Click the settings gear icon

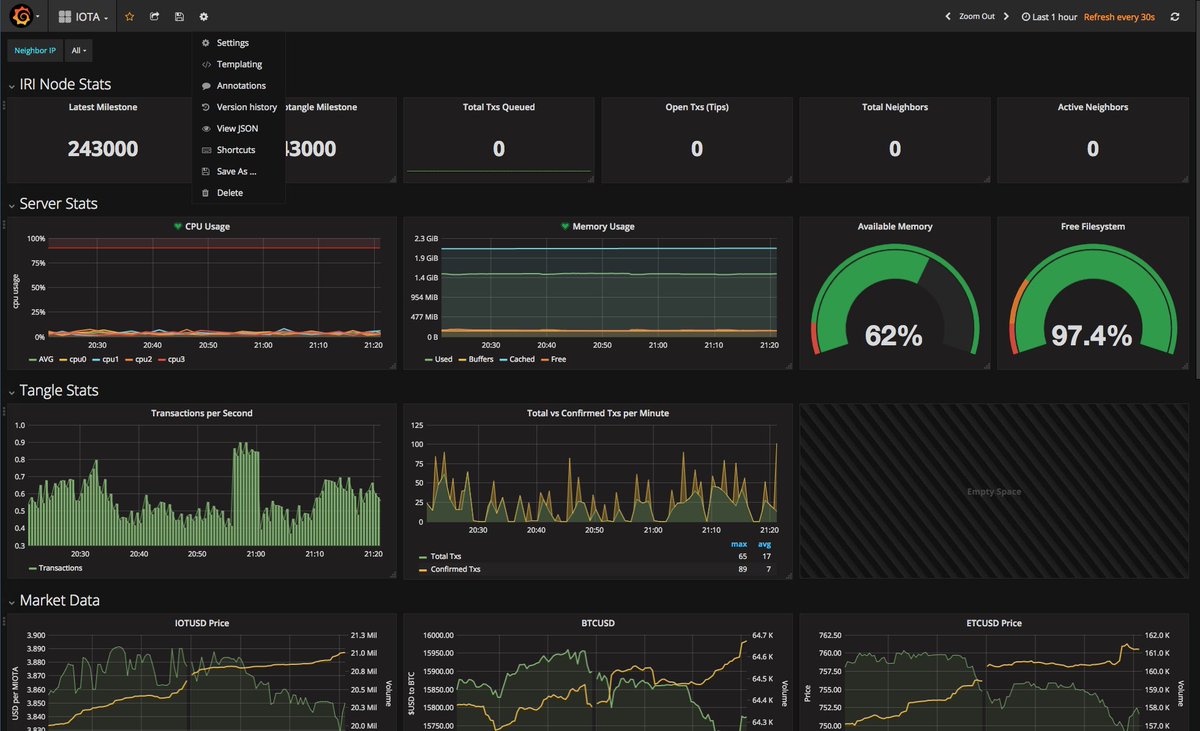[204, 16]
